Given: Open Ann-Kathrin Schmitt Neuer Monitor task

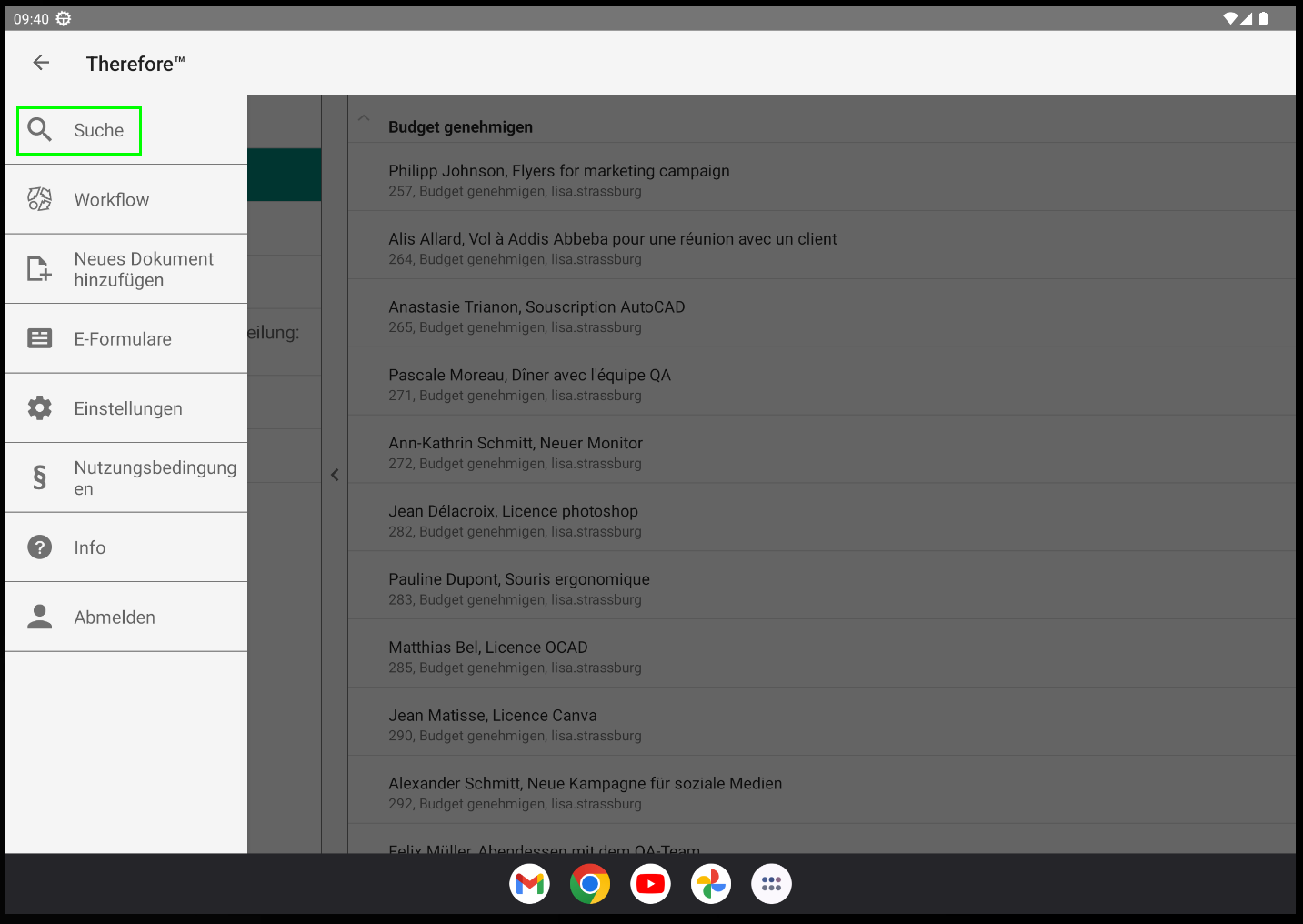Looking at the screenshot, I should (516, 451).
